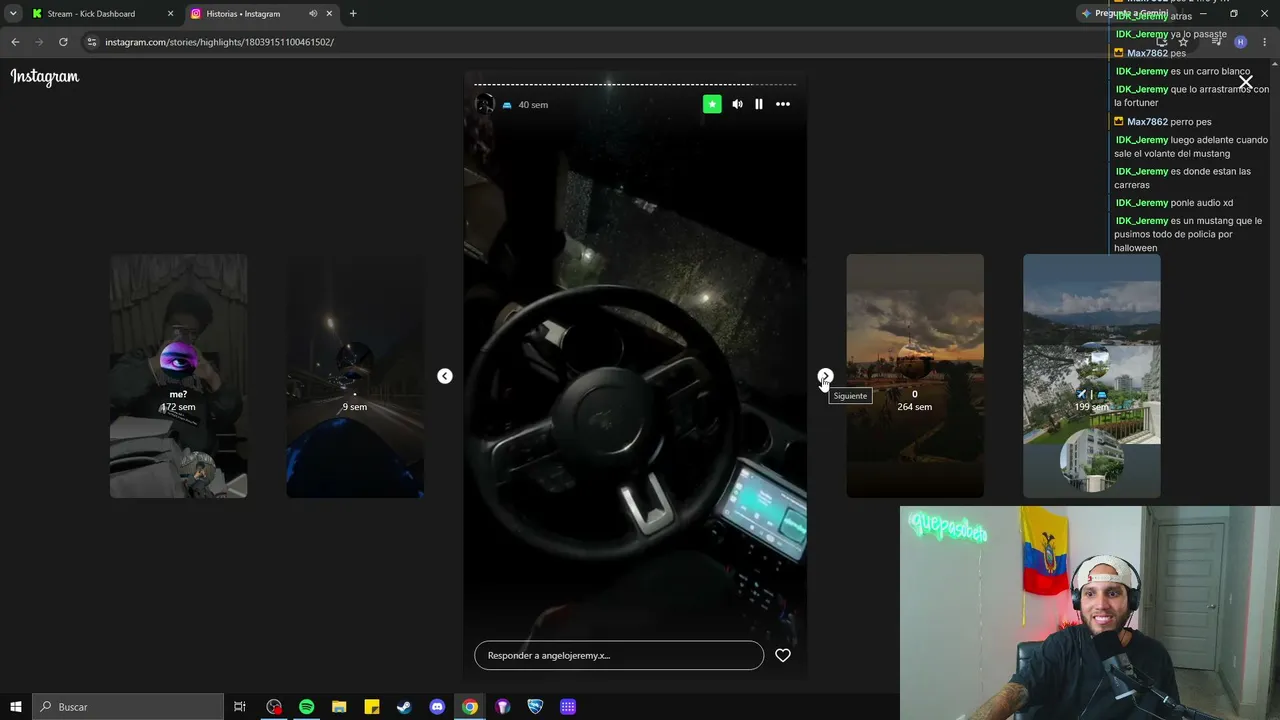Reply in the 'Responder a angelojeremy.x...' field
Image resolution: width=1280 pixels, height=720 pixels.
coord(619,655)
